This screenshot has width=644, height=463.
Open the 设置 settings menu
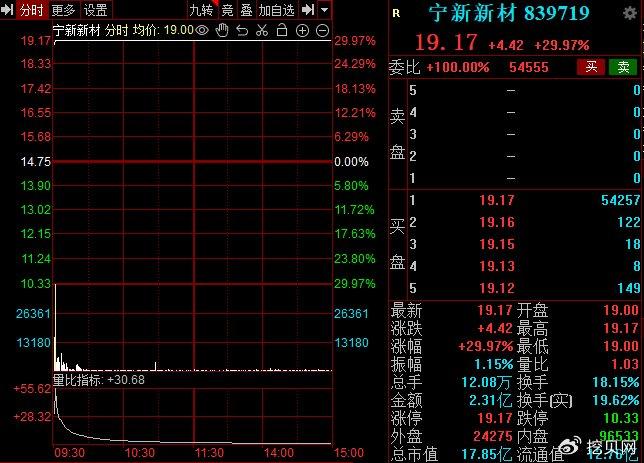point(95,10)
